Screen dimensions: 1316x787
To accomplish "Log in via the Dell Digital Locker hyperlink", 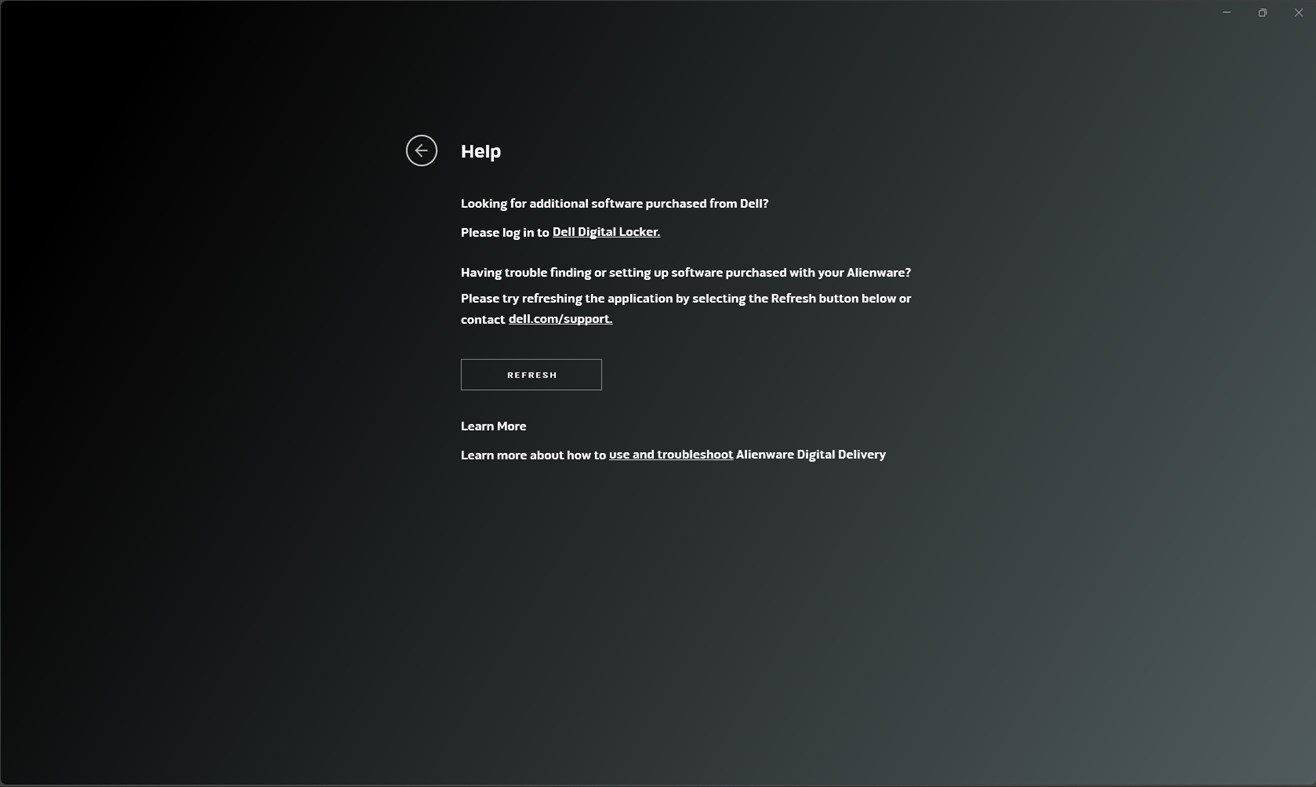I will [x=605, y=231].
